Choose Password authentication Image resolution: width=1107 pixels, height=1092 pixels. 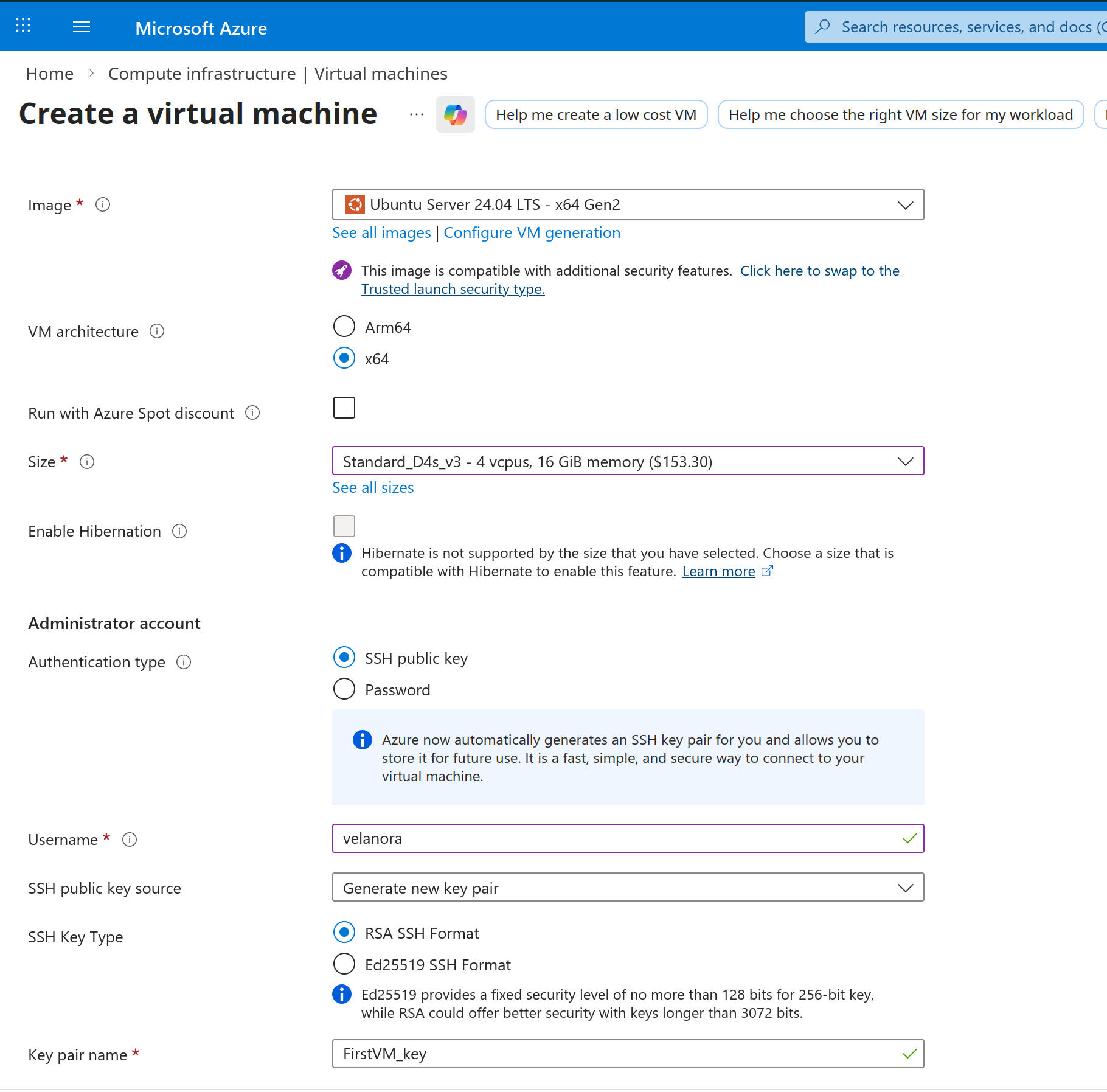[344, 689]
